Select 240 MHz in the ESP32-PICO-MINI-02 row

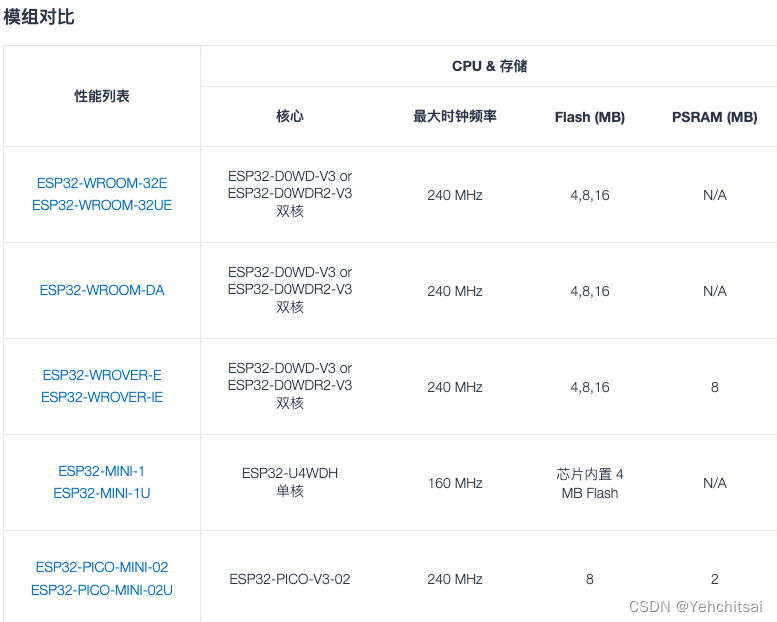455,579
